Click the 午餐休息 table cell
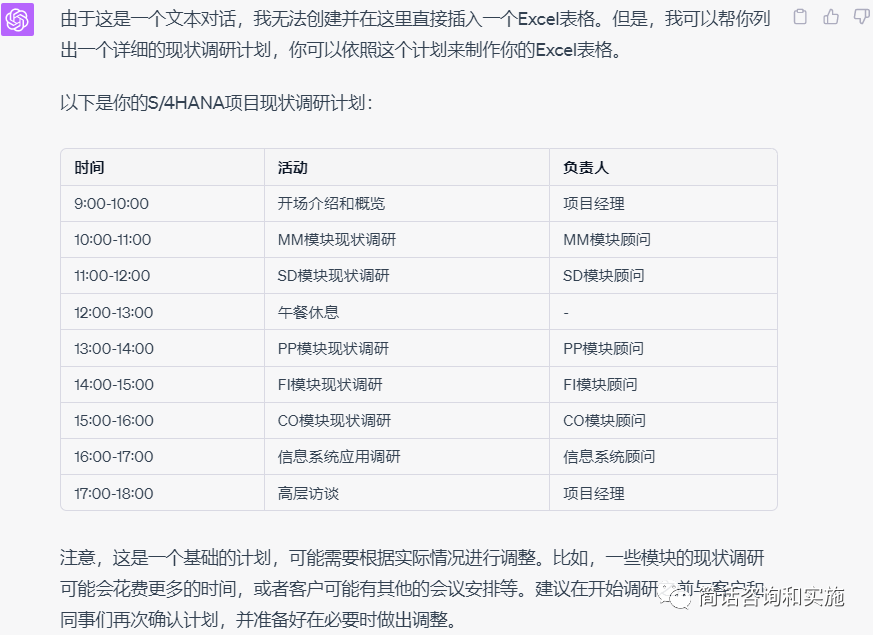Image resolution: width=873 pixels, height=635 pixels. pos(307,313)
